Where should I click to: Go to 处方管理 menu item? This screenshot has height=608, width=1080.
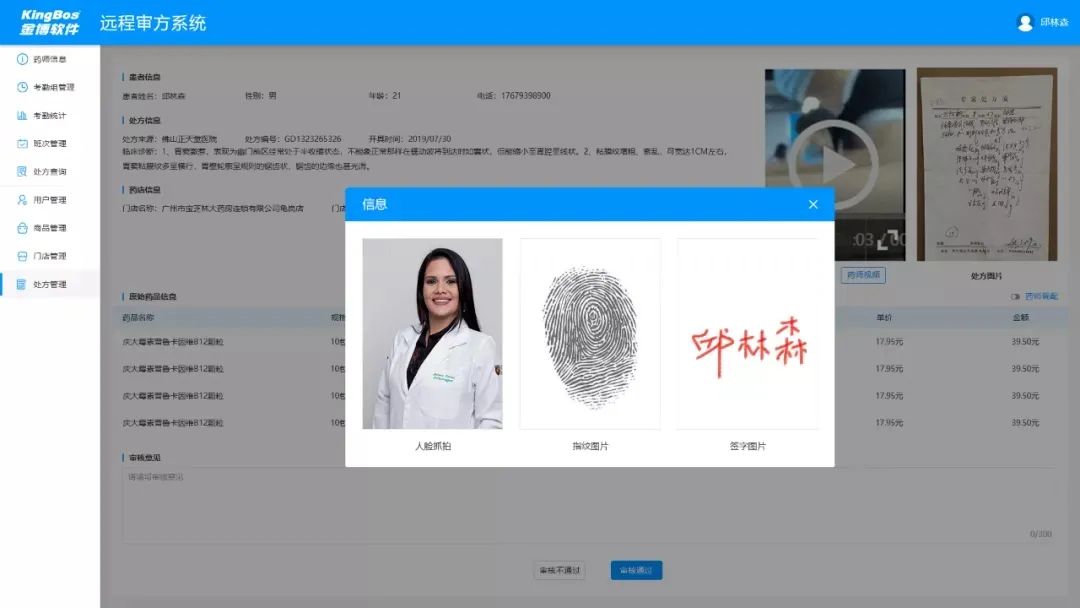coord(49,284)
